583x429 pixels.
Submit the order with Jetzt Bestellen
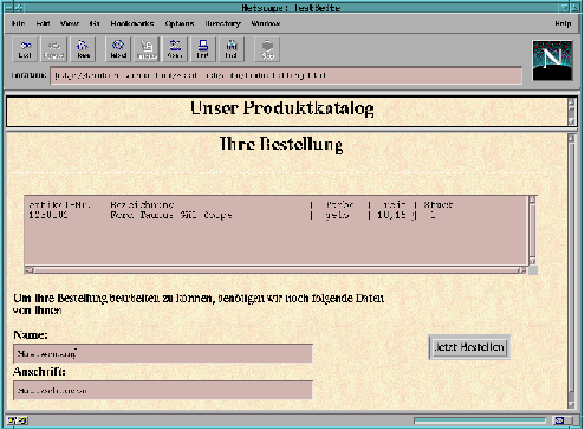coord(470,347)
